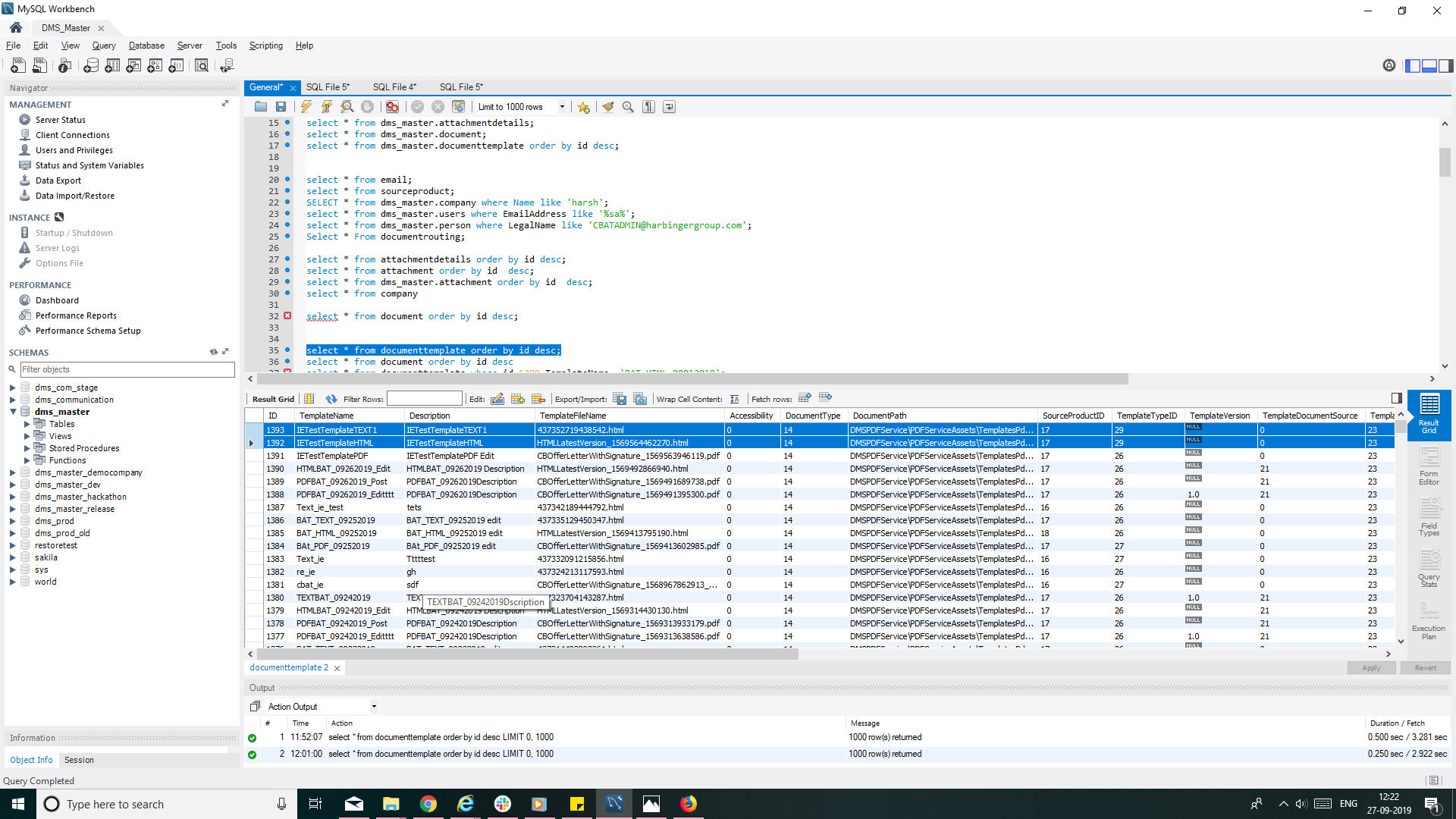
Task: Open Data Export
Action: click(58, 180)
